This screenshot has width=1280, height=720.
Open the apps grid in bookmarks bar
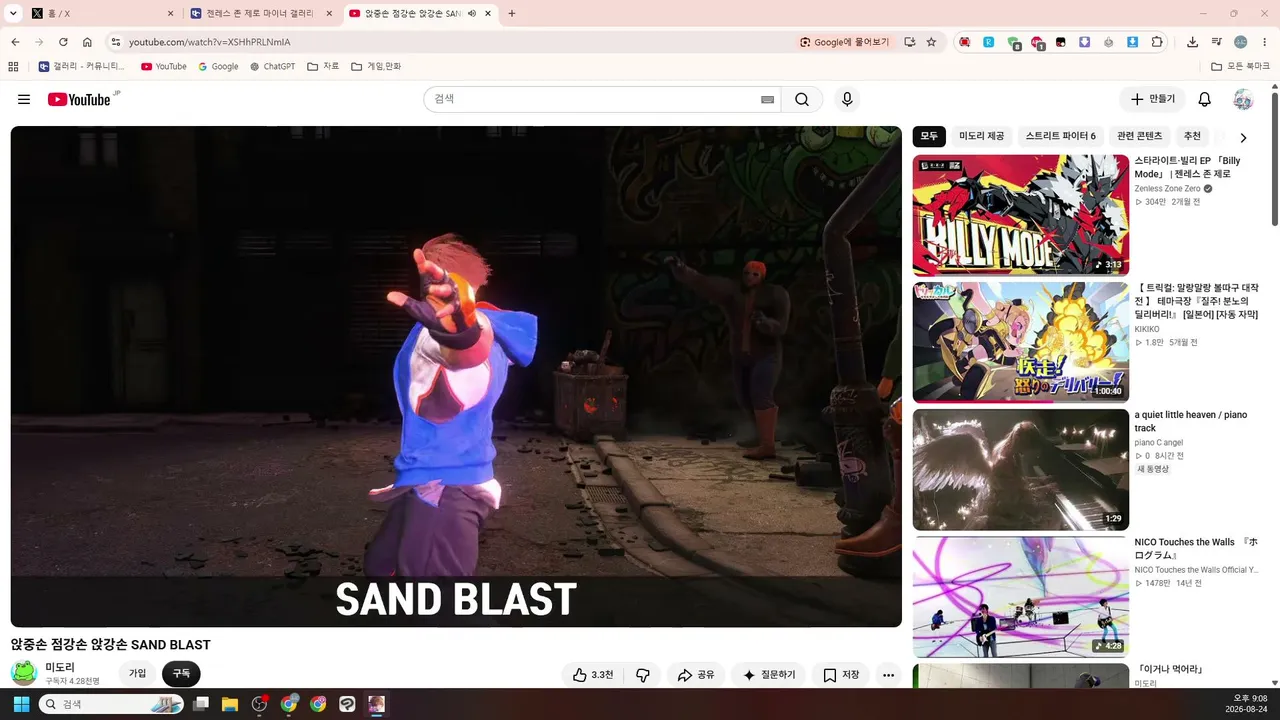point(13,66)
